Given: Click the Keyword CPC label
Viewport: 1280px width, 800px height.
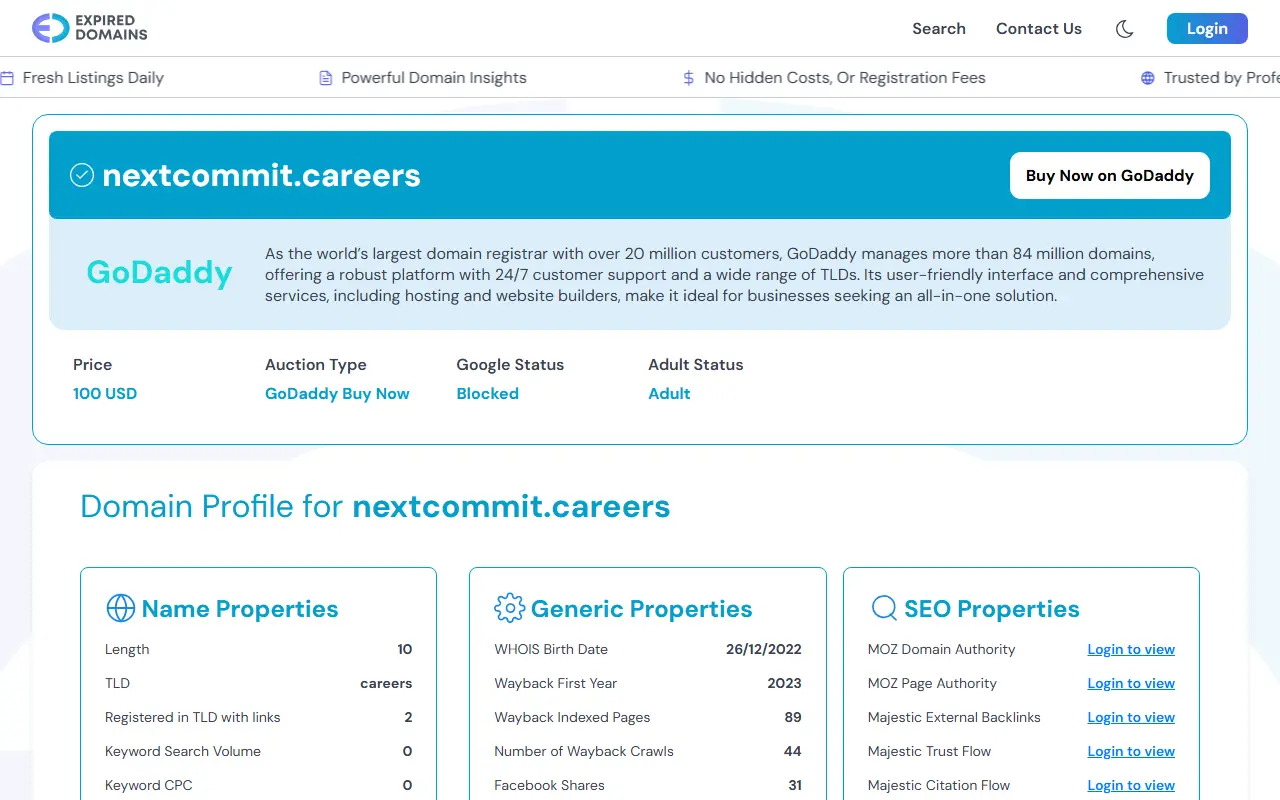Looking at the screenshot, I should [149, 785].
